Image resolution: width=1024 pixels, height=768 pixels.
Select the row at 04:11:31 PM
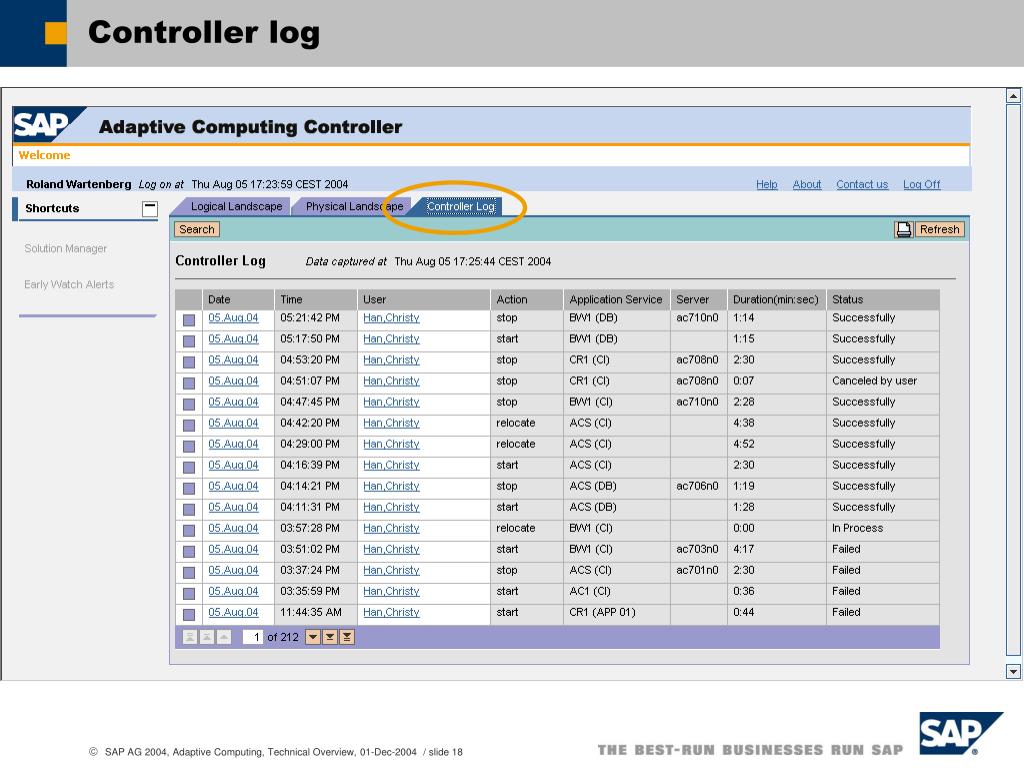189,509
